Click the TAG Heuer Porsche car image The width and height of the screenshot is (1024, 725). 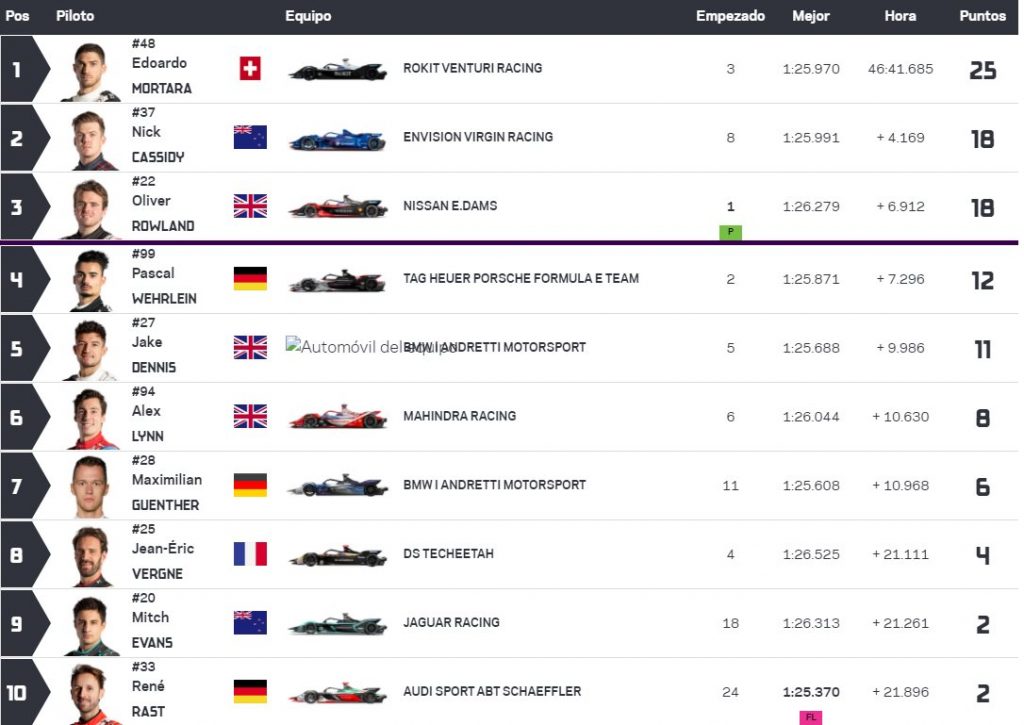(338, 280)
